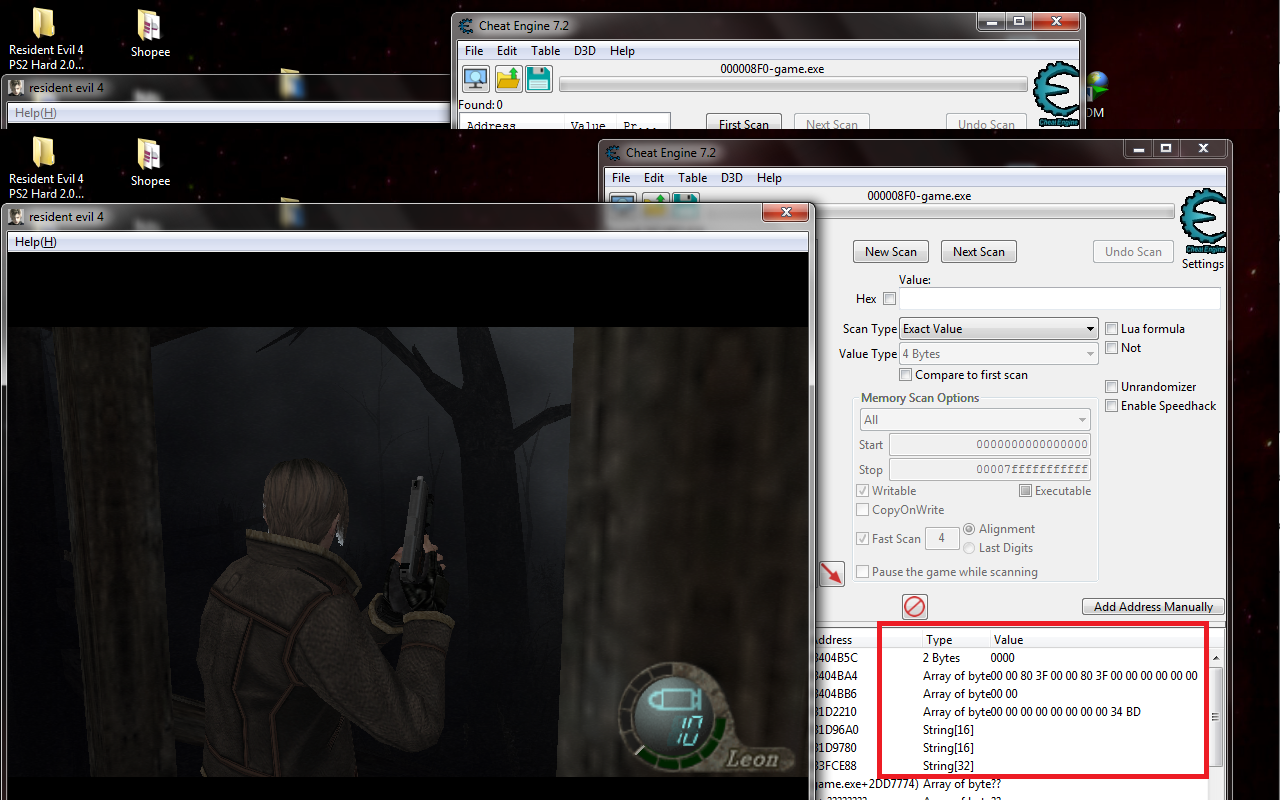Select the Alignment radio button

[969, 529]
